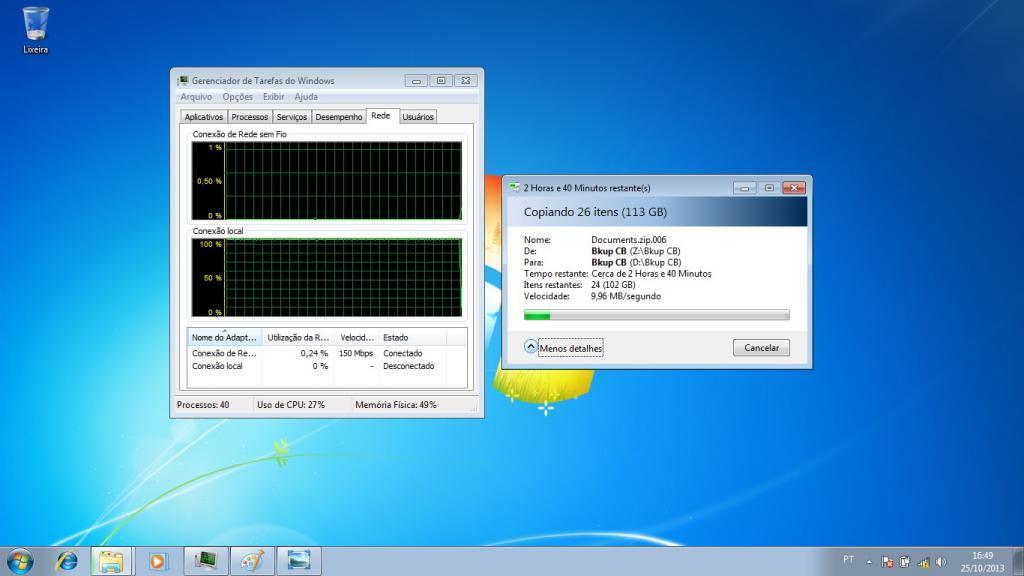This screenshot has height=576, width=1024.
Task: Open the wireless network tray icon
Action: [x=923, y=562]
